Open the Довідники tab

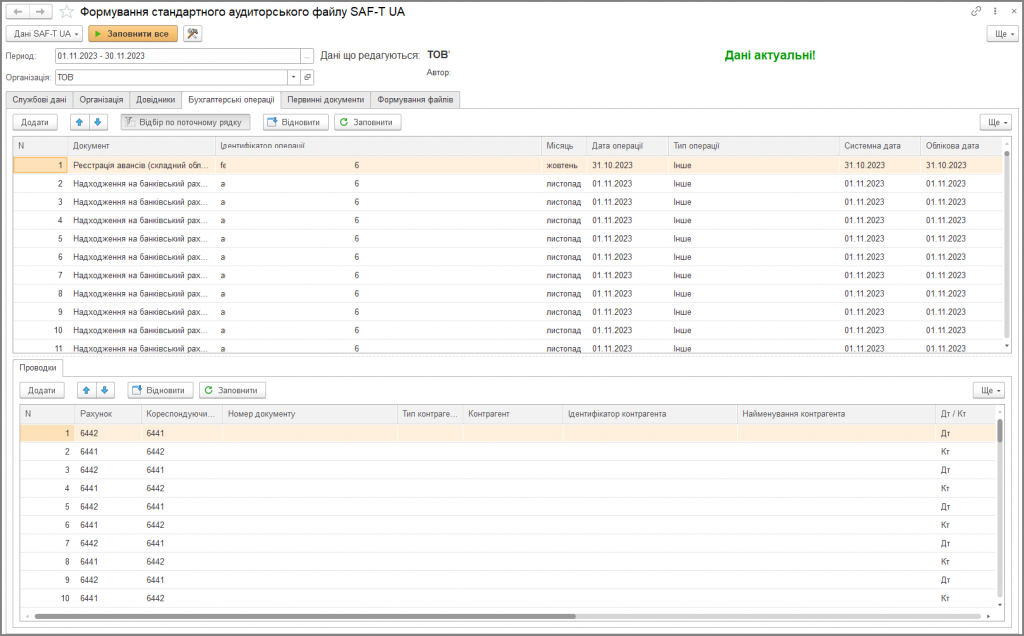[155, 100]
